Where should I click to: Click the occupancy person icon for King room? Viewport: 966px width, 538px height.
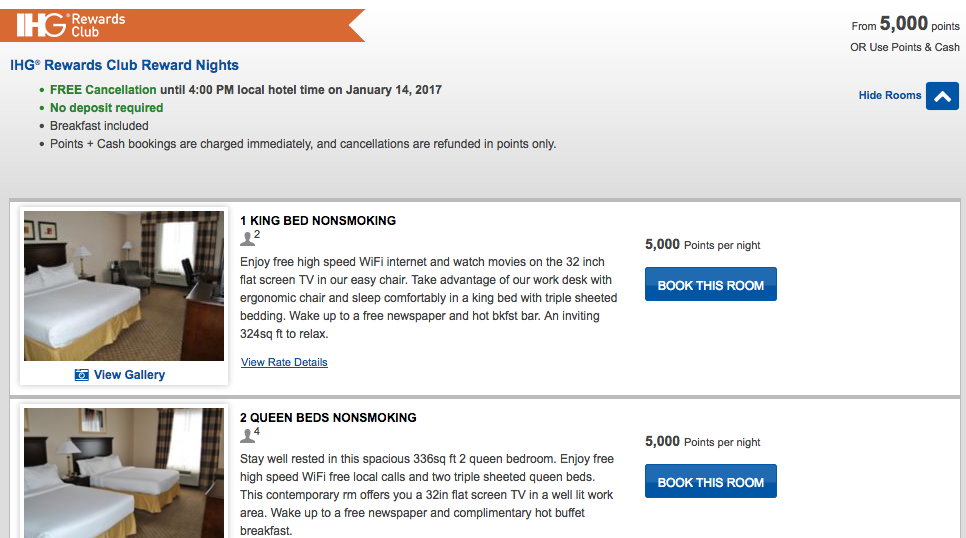pos(247,239)
